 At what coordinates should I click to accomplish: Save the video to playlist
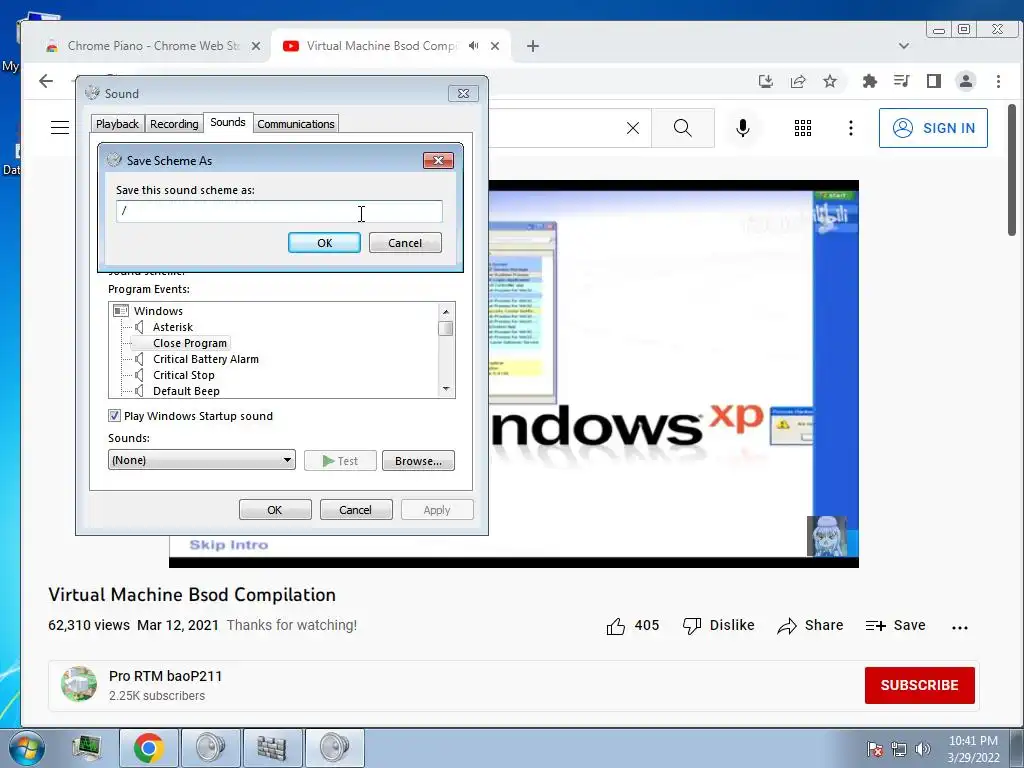[895, 626]
